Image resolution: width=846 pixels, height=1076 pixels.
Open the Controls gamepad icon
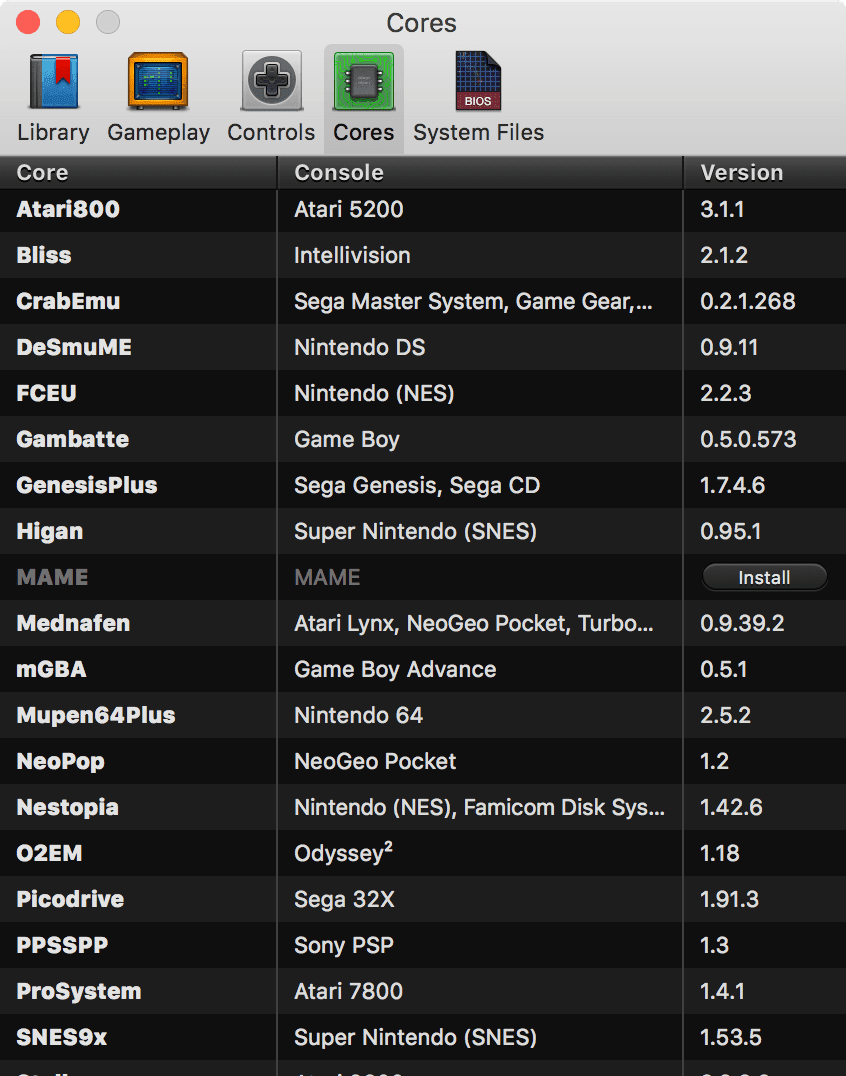coord(272,81)
